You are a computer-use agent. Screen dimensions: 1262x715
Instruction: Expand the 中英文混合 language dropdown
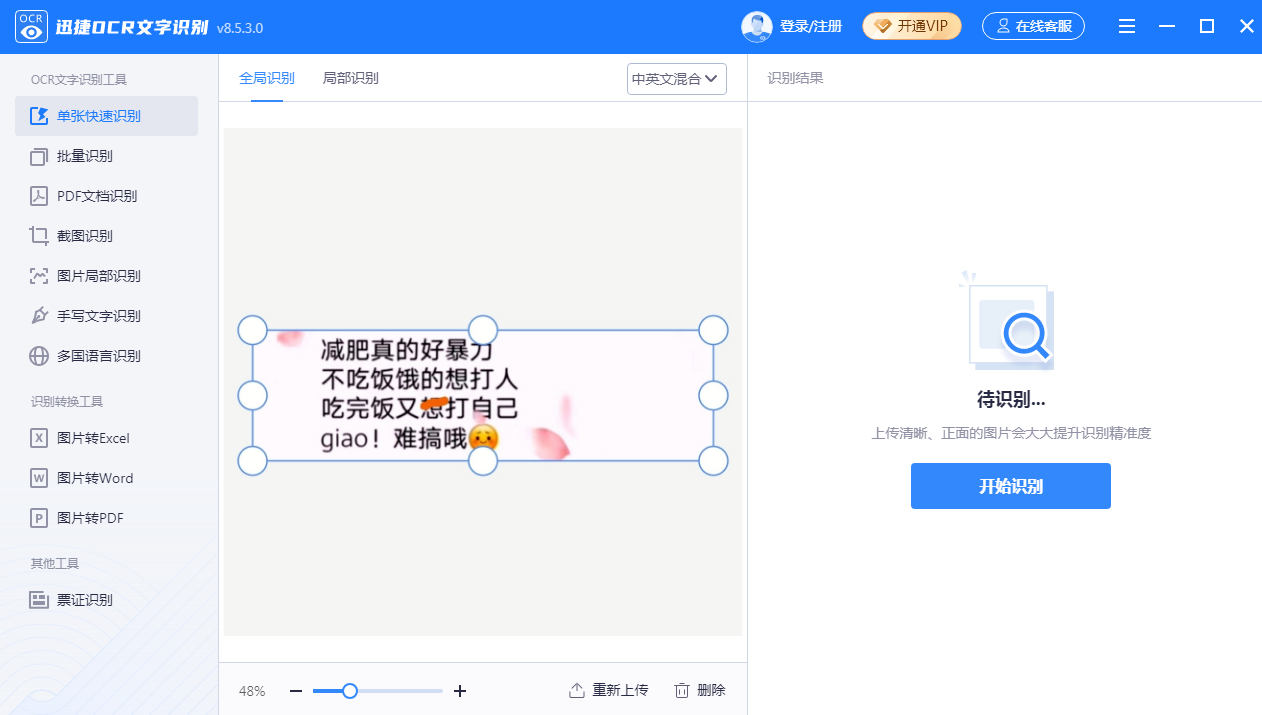click(x=677, y=79)
